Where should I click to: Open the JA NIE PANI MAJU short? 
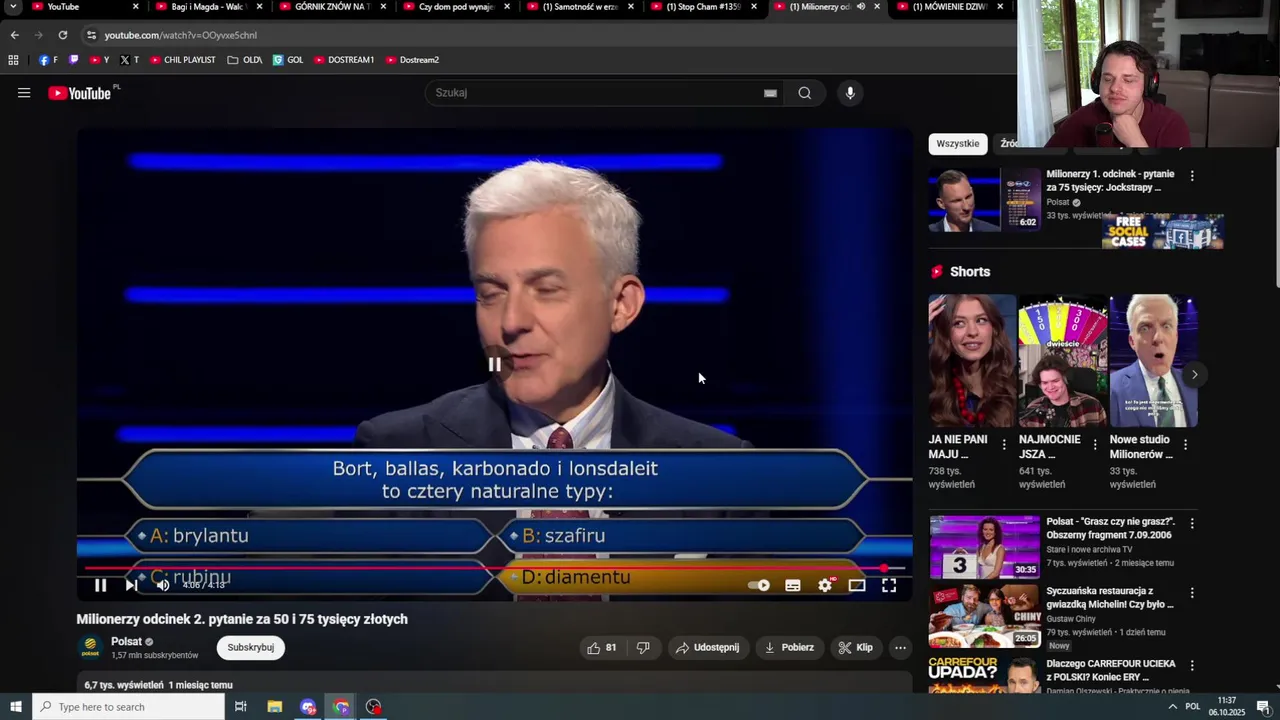click(972, 361)
